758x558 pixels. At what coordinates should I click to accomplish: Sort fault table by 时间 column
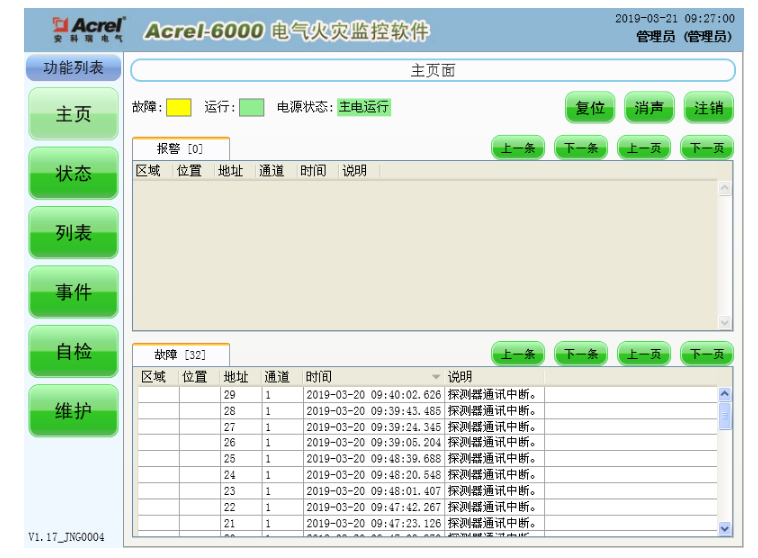tap(373, 377)
